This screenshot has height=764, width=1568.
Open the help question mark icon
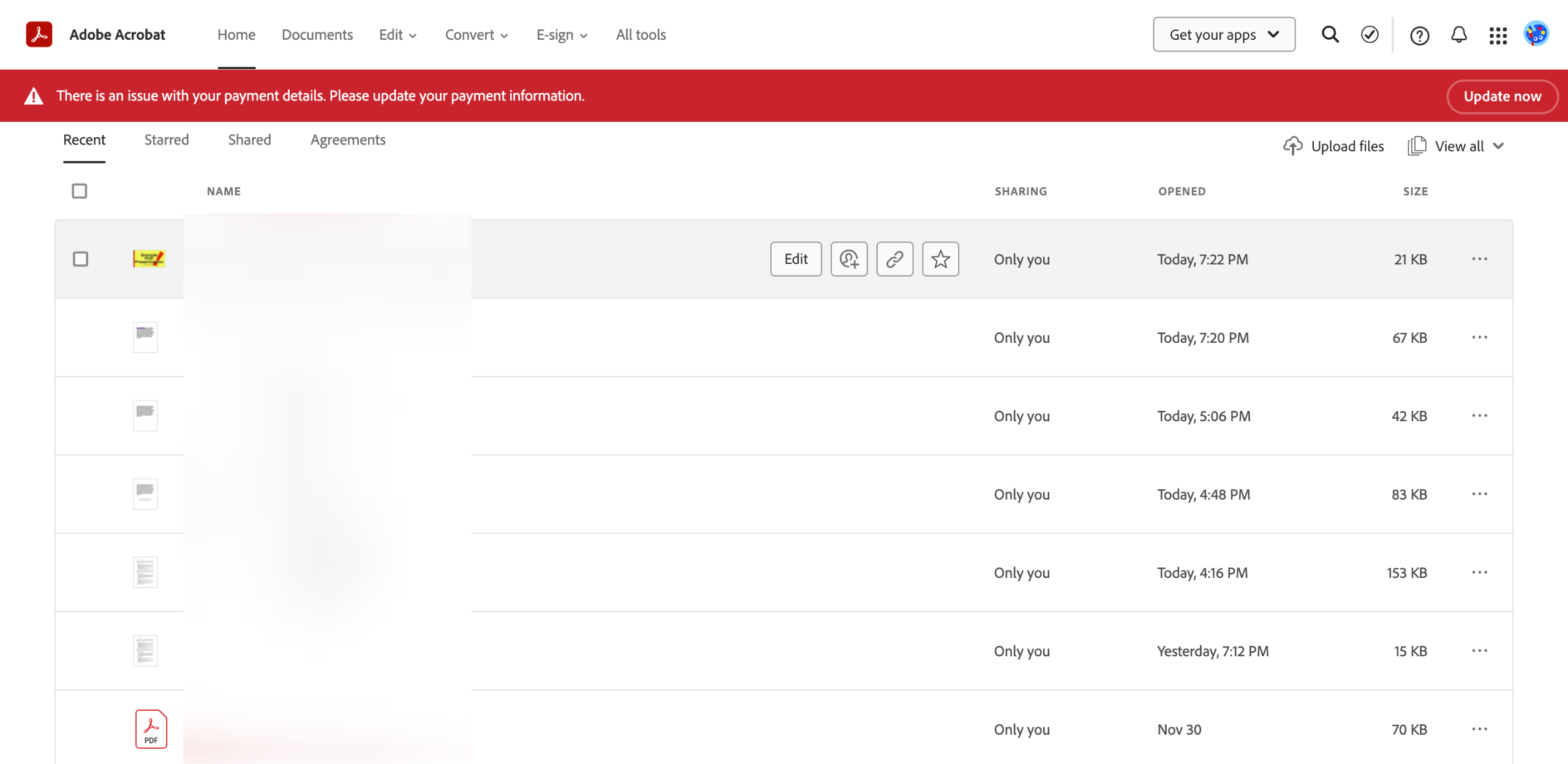(1419, 36)
